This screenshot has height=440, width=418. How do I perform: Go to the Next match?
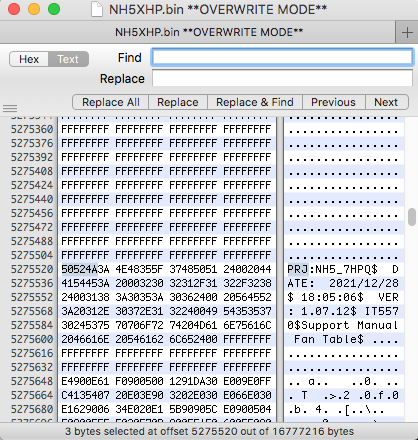(386, 102)
